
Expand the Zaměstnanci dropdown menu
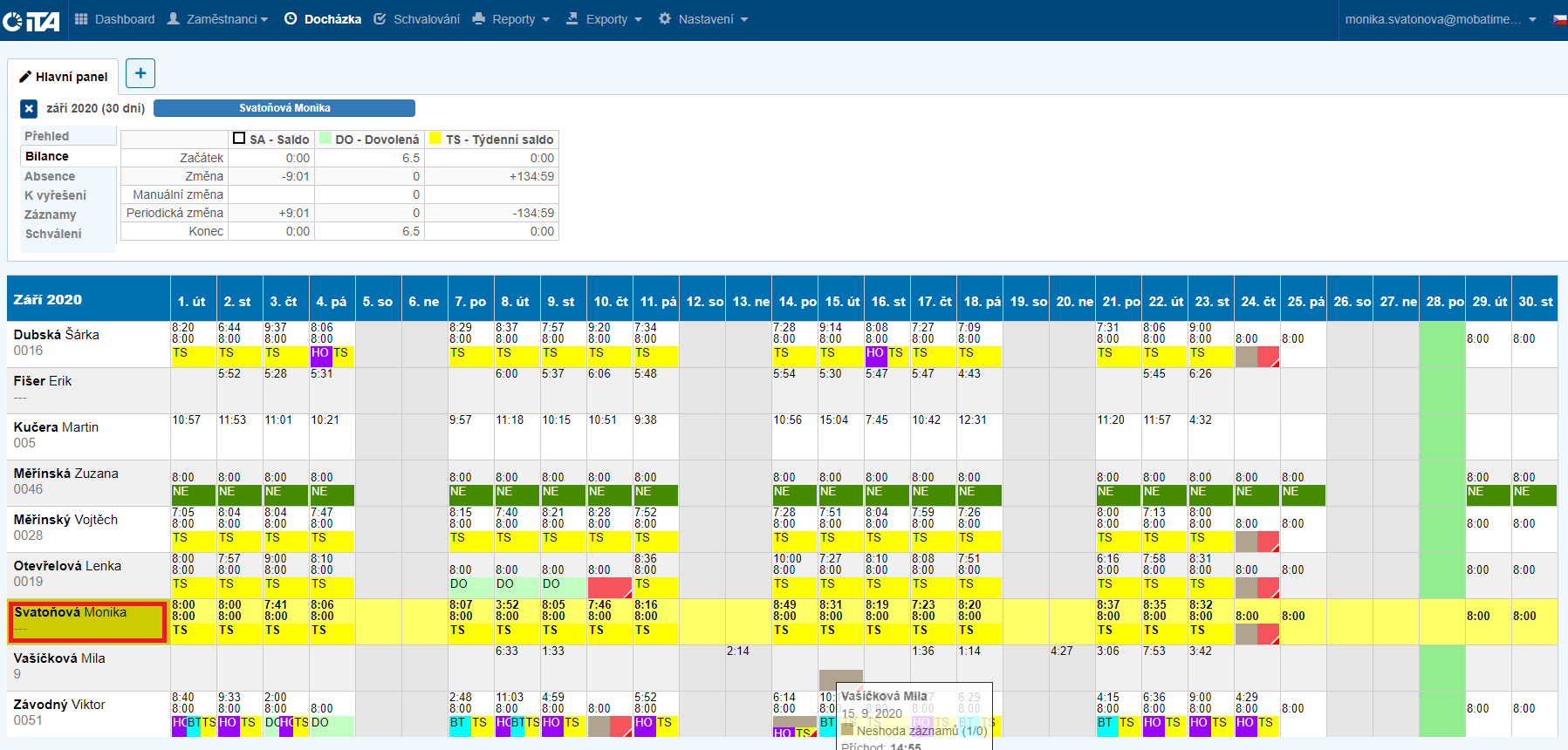tap(217, 19)
